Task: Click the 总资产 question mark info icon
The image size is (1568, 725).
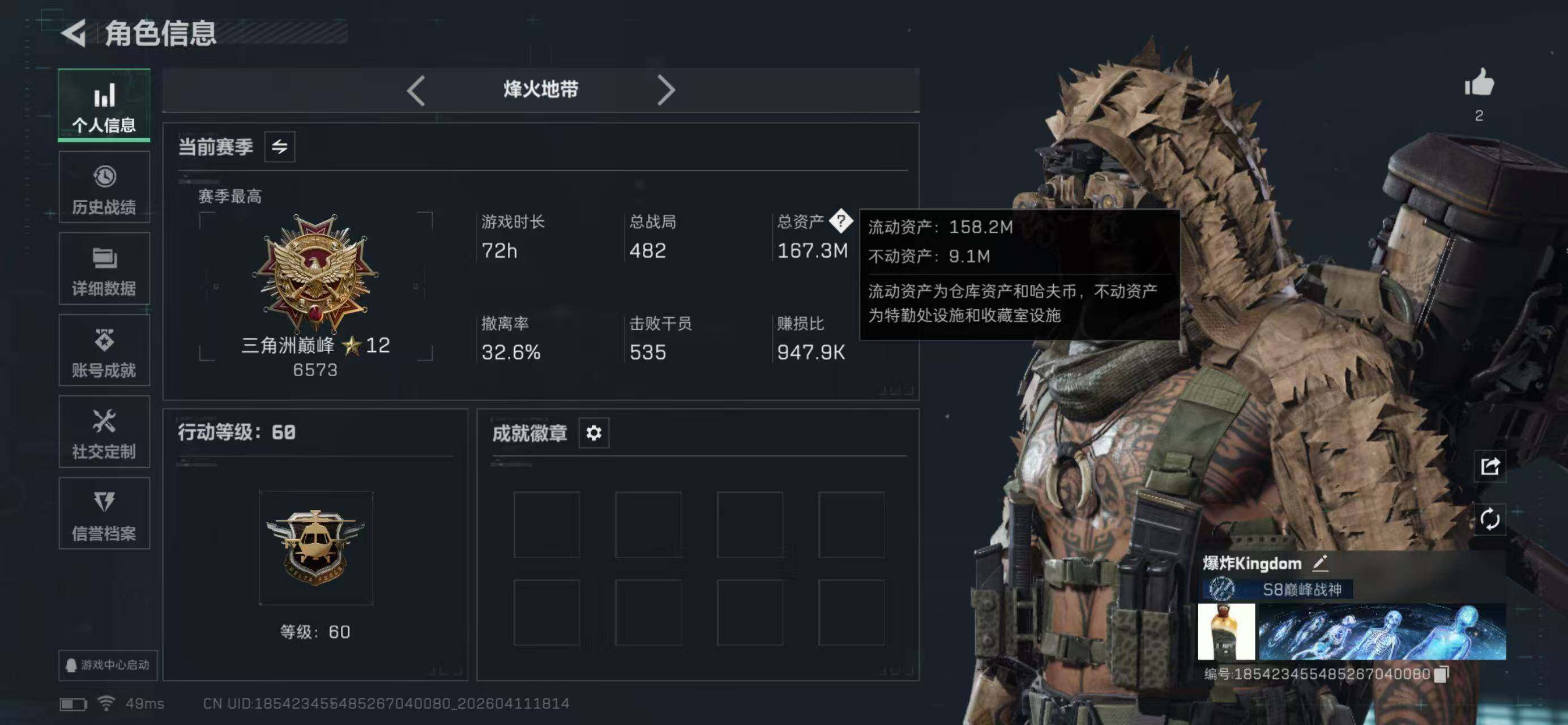Action: click(x=840, y=221)
